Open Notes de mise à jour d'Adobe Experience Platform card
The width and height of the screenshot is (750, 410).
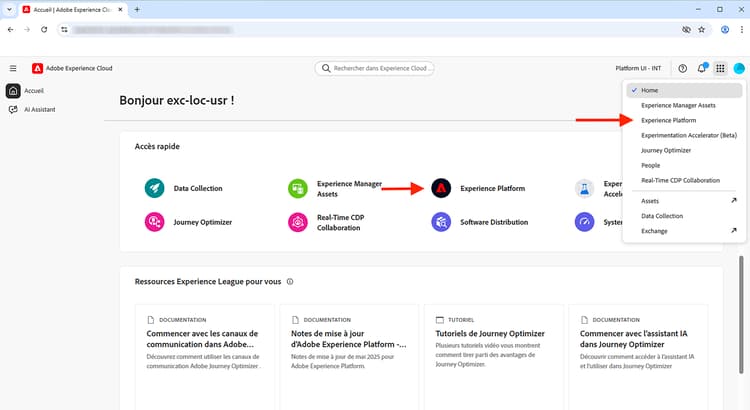(349, 356)
